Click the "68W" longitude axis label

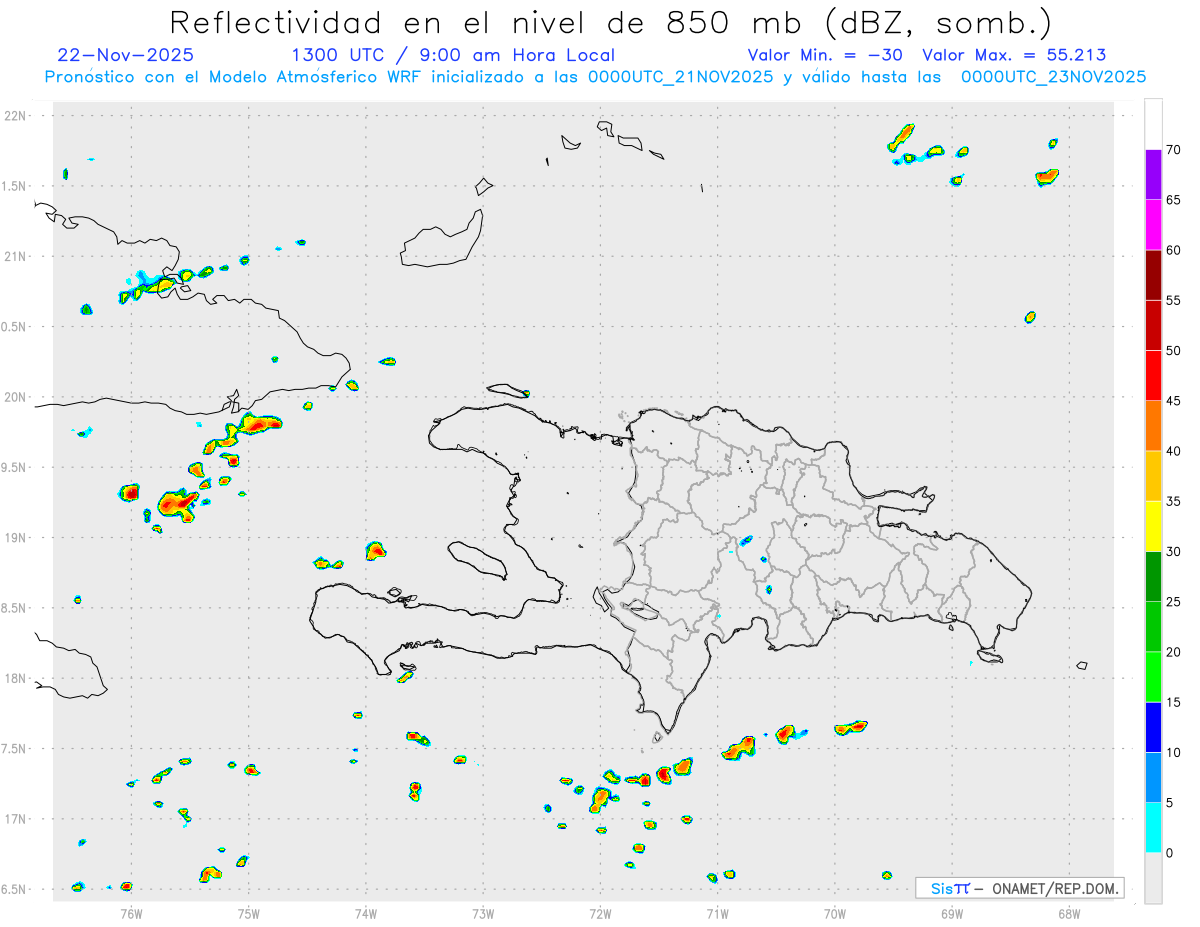coord(1069,912)
